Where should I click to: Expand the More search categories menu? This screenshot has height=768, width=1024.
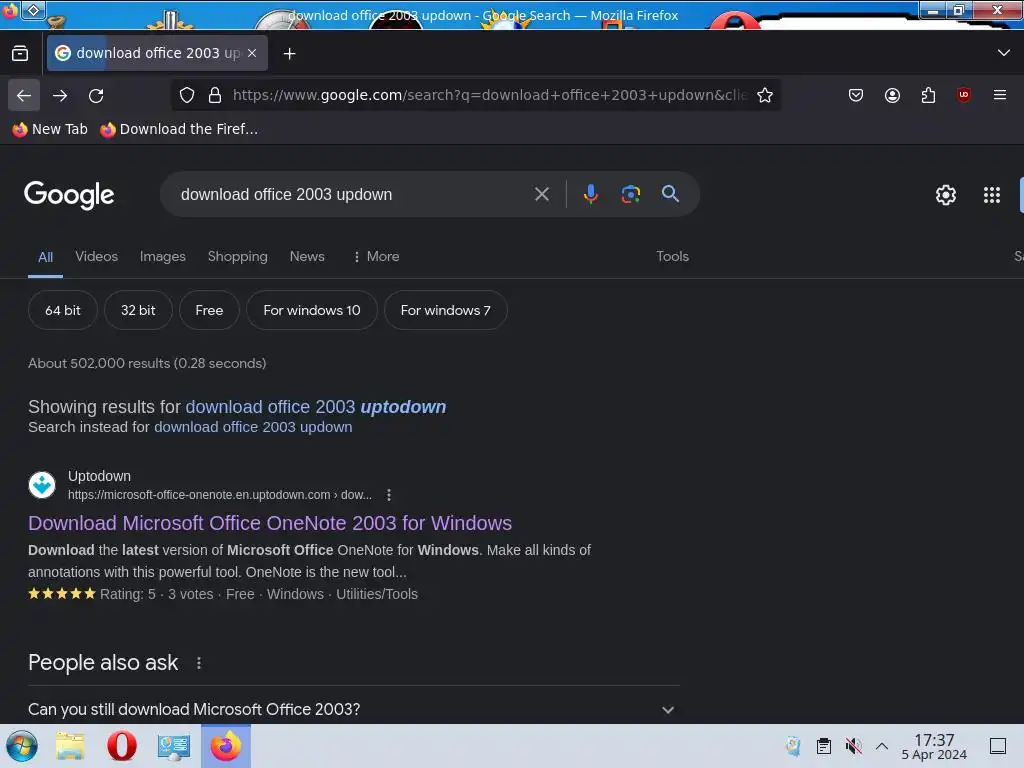pyautogui.click(x=376, y=256)
